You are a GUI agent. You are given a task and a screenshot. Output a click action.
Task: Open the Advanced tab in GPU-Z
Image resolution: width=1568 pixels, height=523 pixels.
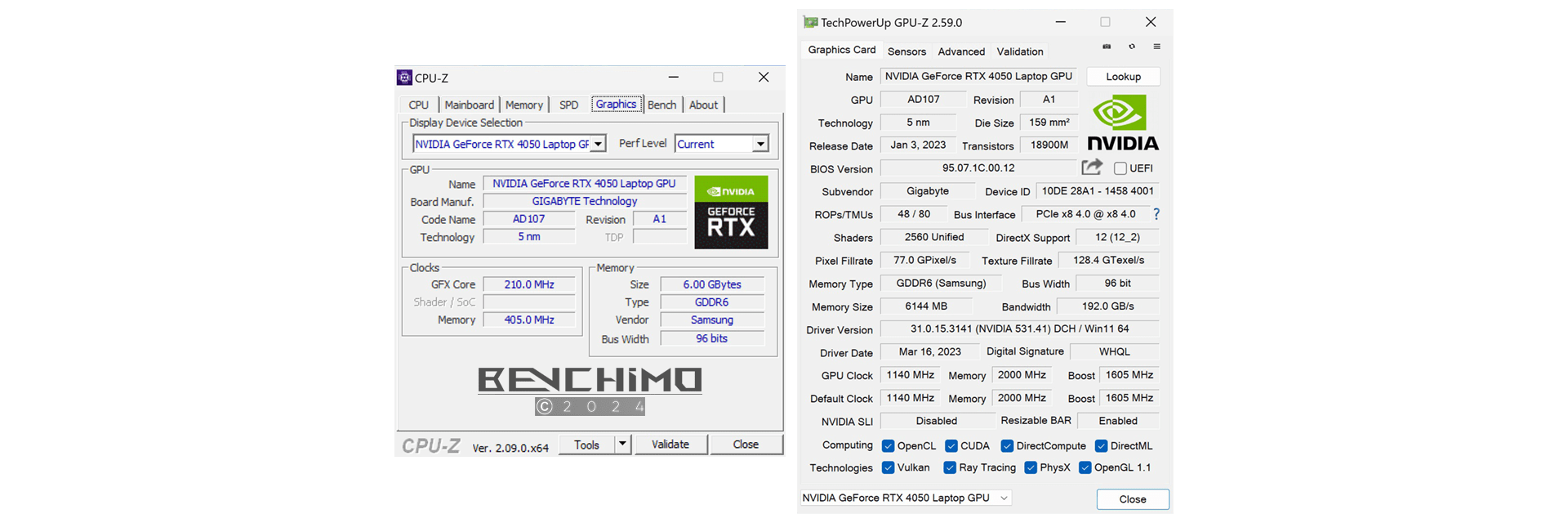[x=961, y=51]
